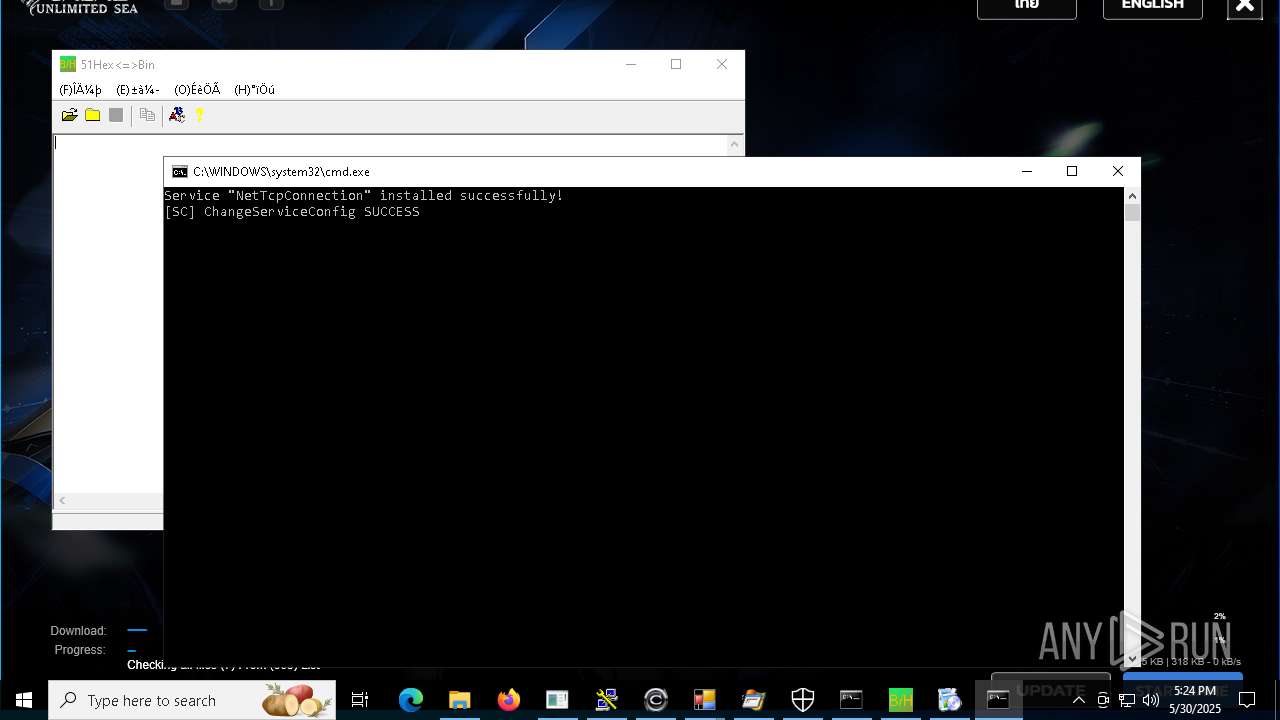1280x720 pixels.
Task: Click the font settings icon in 51Hex toolbar
Action: (x=177, y=115)
